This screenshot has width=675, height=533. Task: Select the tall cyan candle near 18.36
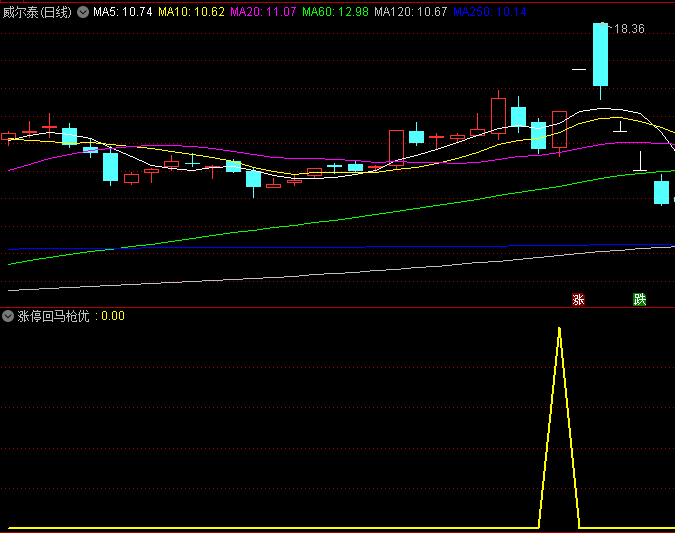(601, 55)
